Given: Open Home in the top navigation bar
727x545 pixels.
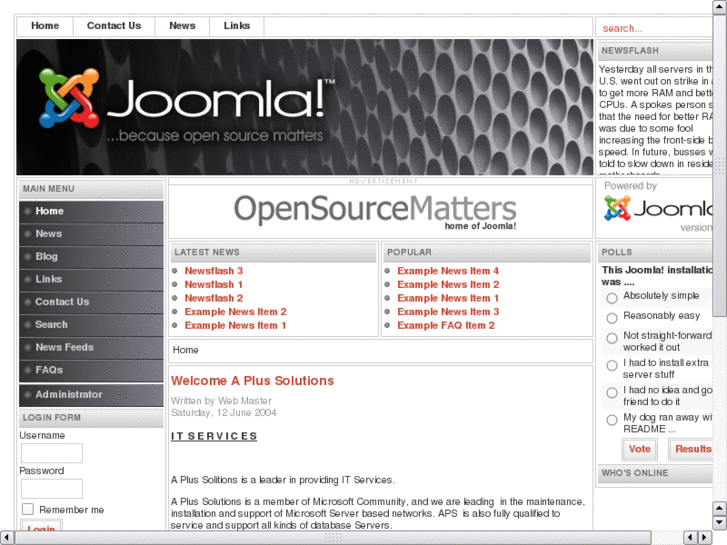Looking at the screenshot, I should [45, 26].
